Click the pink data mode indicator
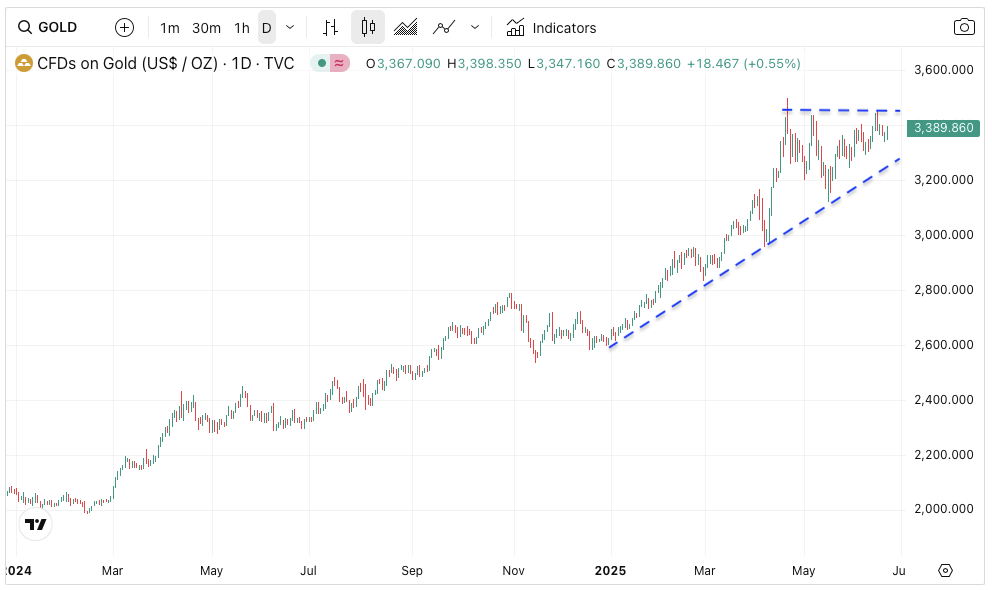This screenshot has height=590, width=992. coord(340,64)
